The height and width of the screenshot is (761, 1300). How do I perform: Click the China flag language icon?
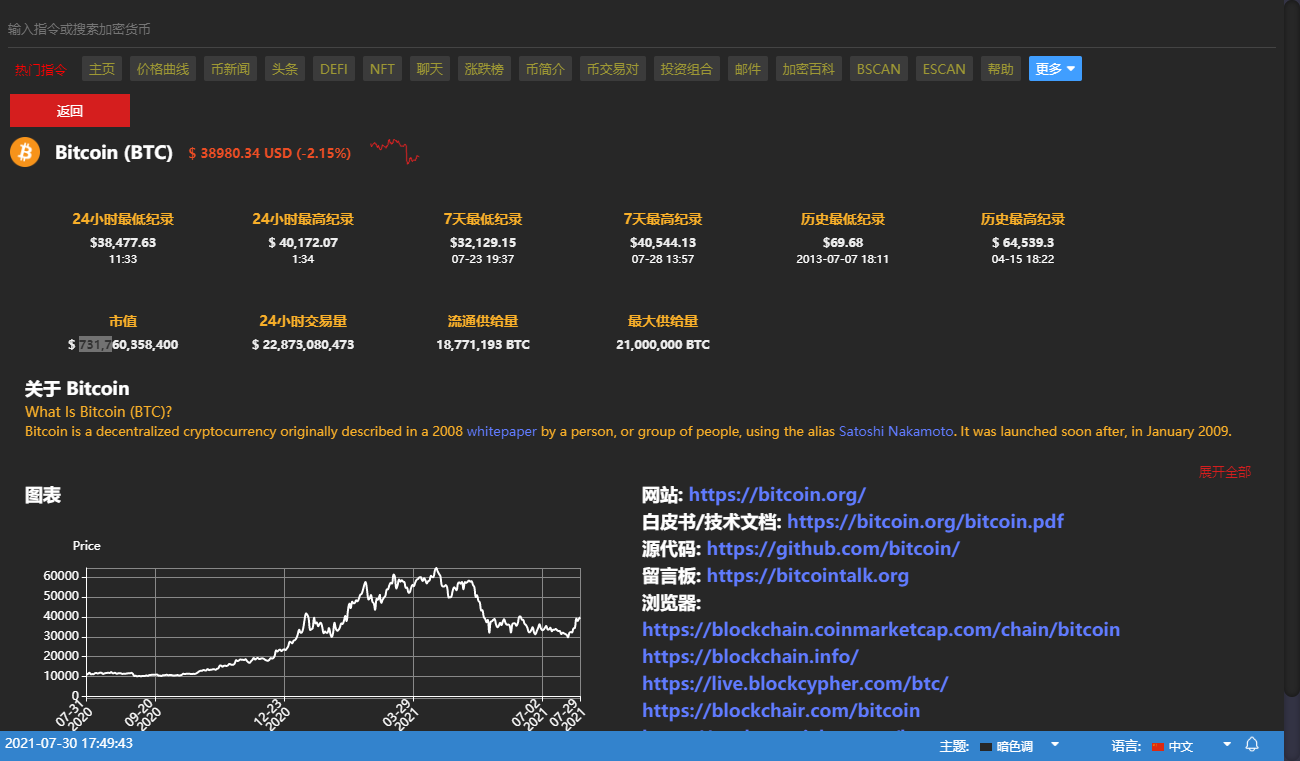tap(1158, 747)
